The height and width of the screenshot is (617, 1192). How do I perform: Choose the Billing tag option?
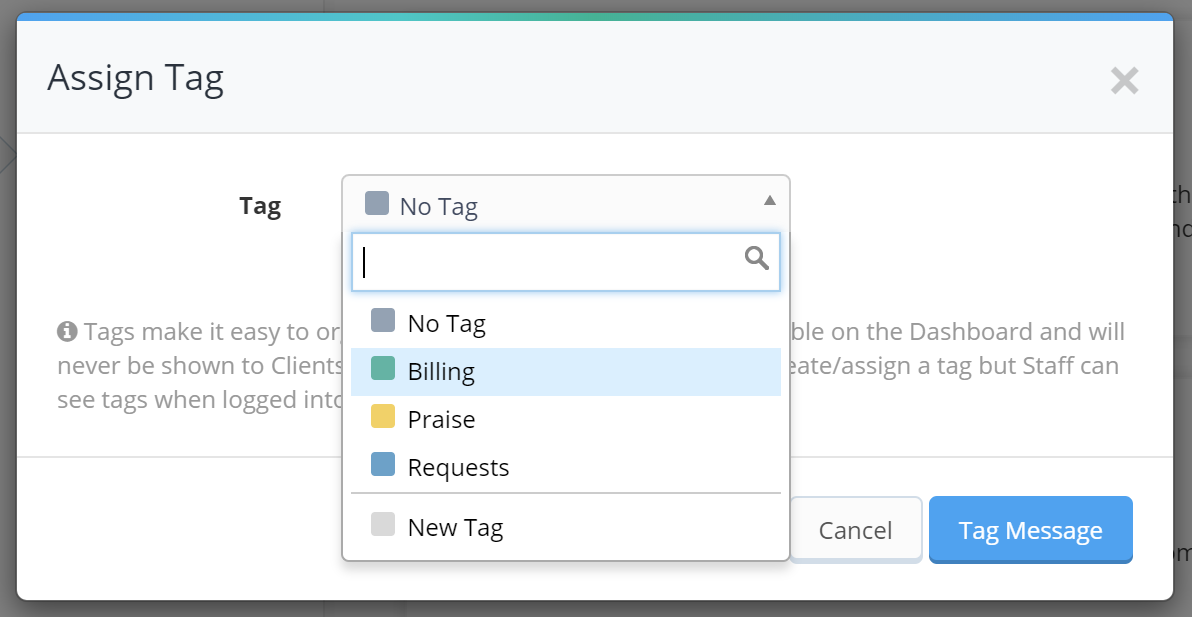[x=566, y=372]
